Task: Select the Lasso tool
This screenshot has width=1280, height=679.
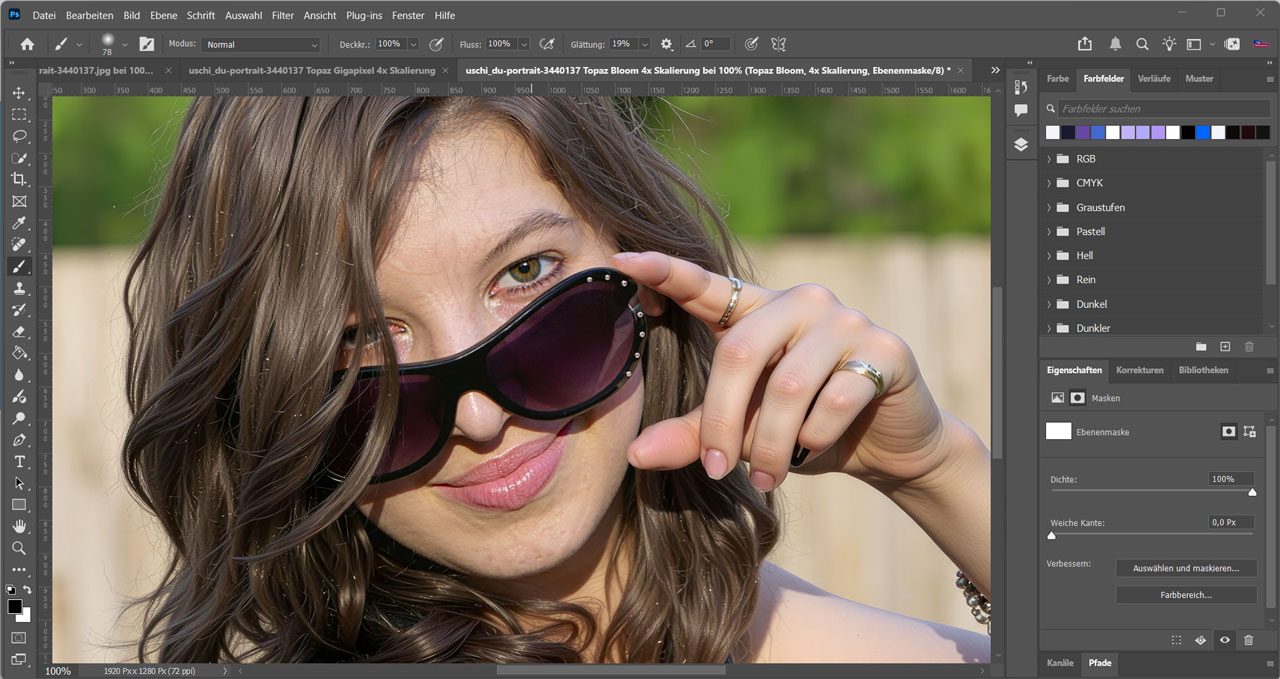Action: tap(19, 136)
